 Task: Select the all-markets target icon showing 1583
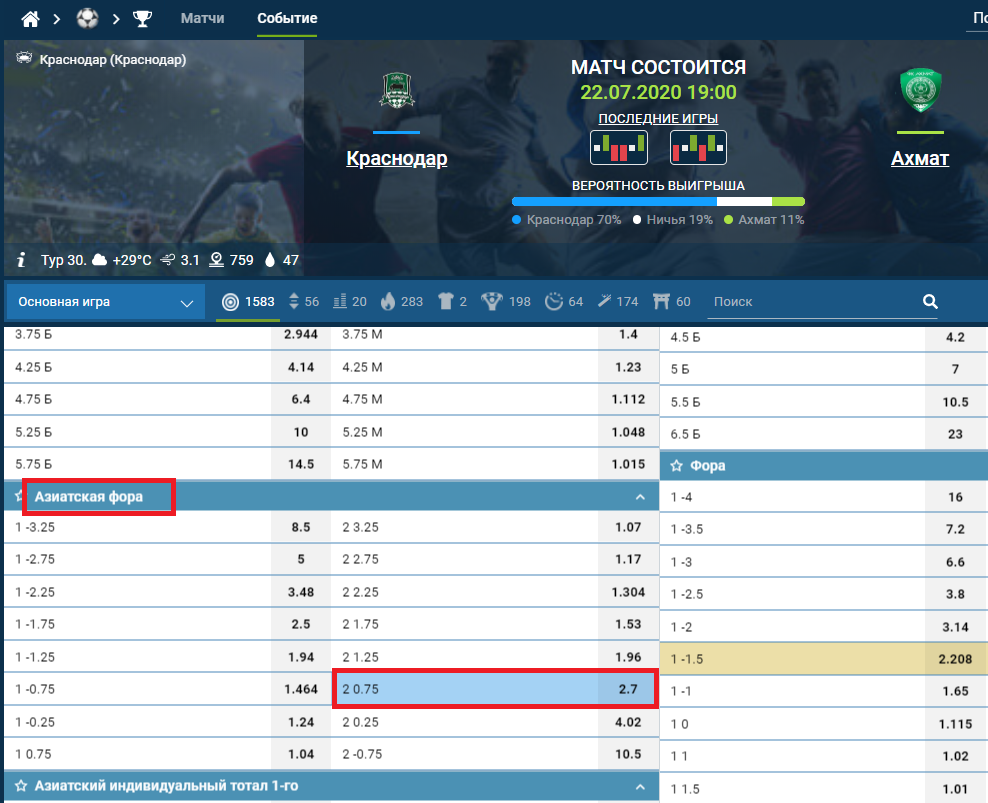pyautogui.click(x=231, y=301)
